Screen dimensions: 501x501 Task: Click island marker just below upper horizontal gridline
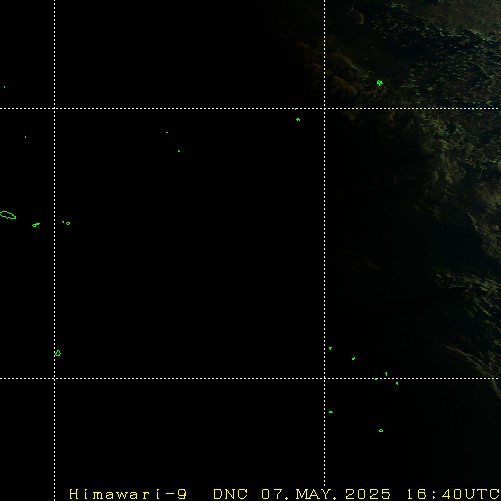298,119
